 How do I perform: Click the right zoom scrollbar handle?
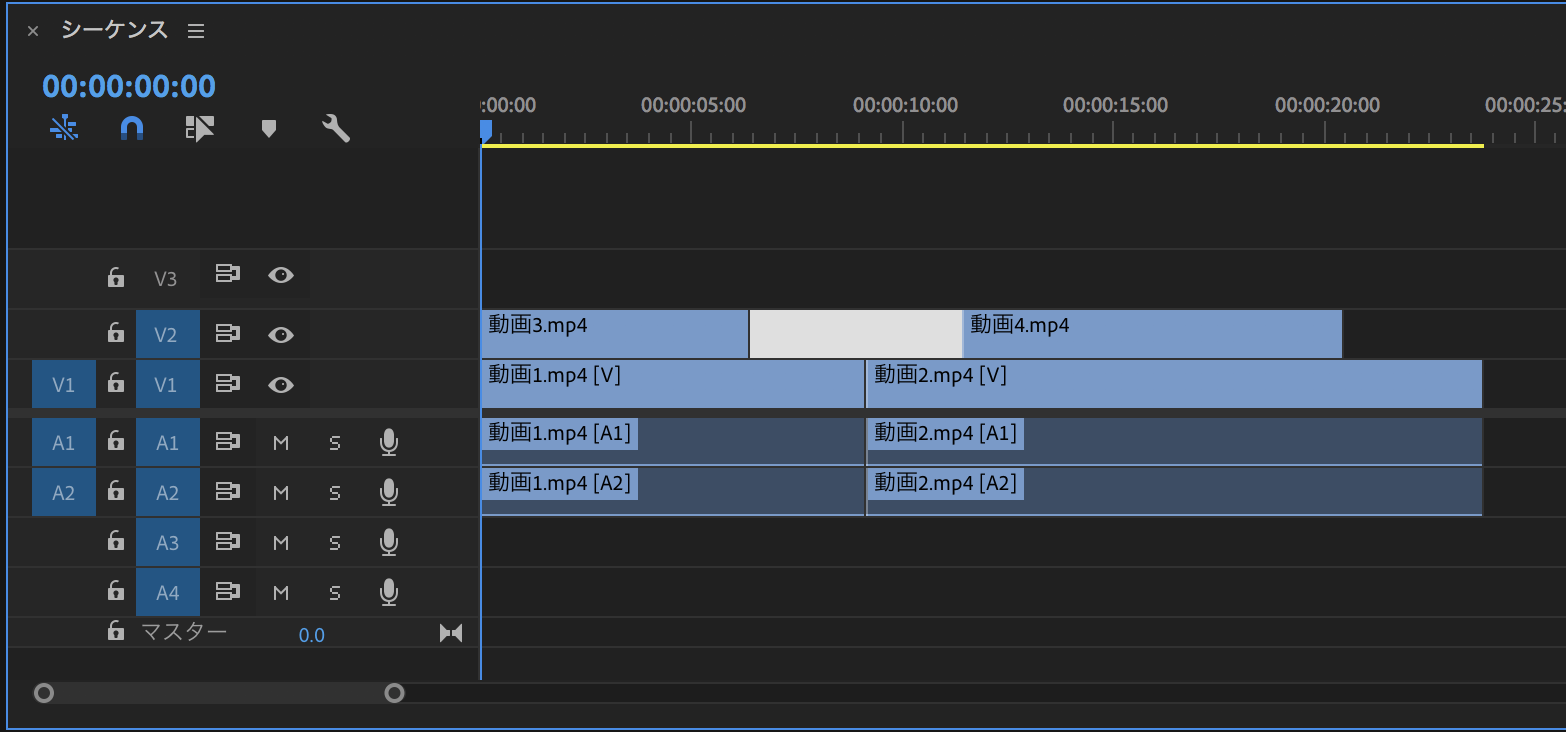click(395, 693)
